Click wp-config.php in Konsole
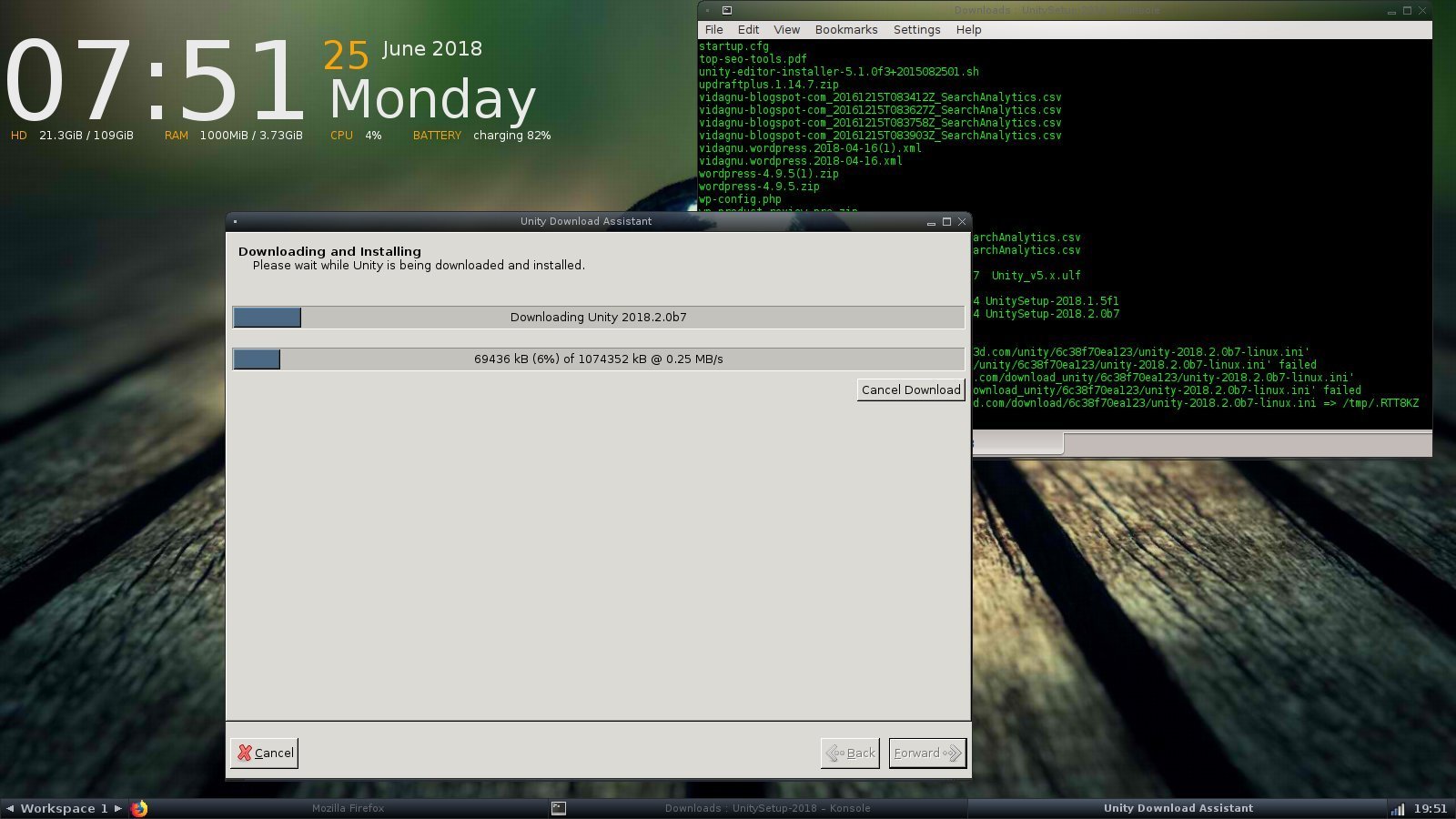 [x=740, y=199]
